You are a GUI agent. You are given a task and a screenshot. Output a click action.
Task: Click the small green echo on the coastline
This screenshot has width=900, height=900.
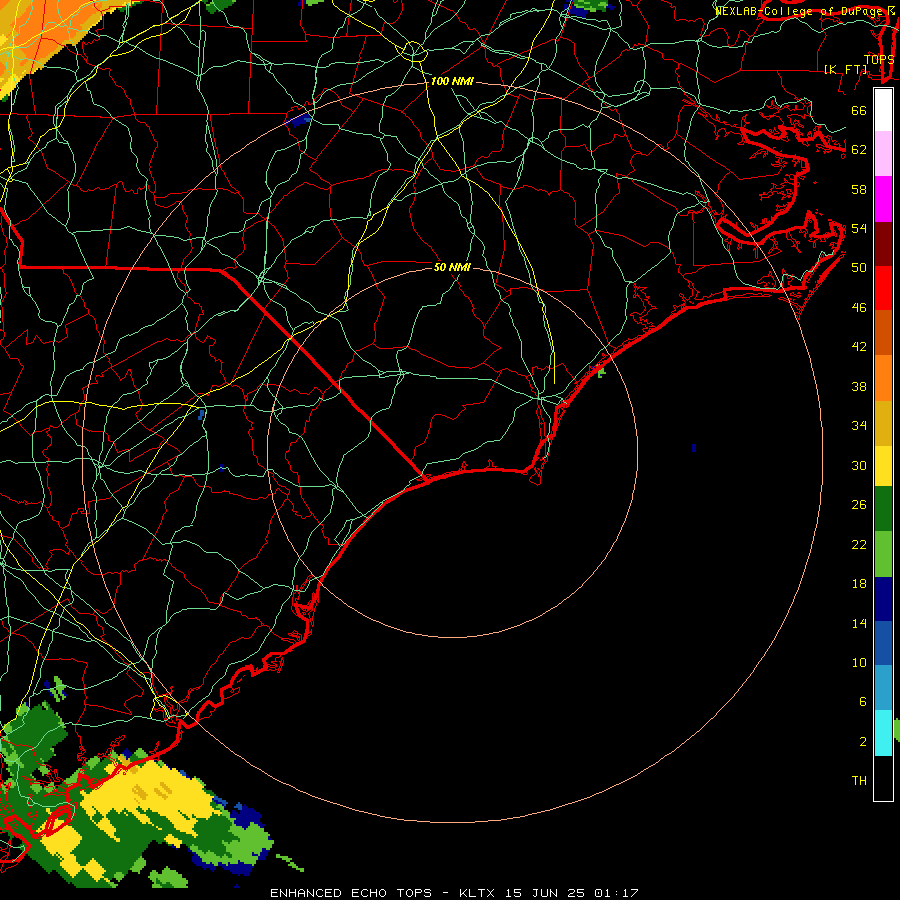[601, 372]
